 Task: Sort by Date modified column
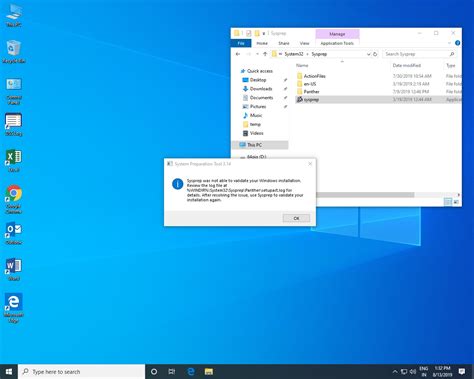tap(407, 65)
